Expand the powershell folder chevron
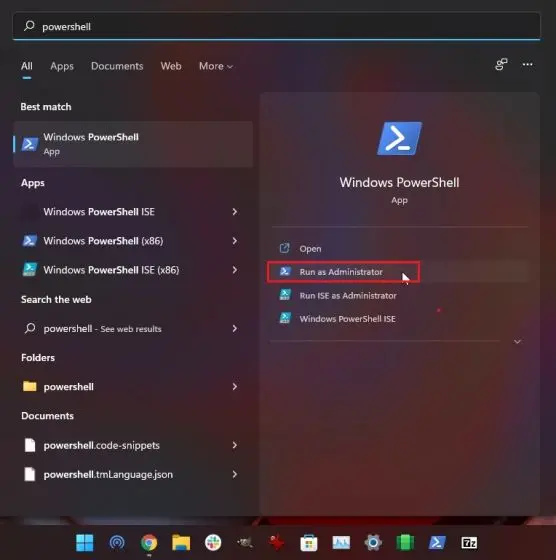The height and width of the screenshot is (560, 556). pyautogui.click(x=235, y=386)
